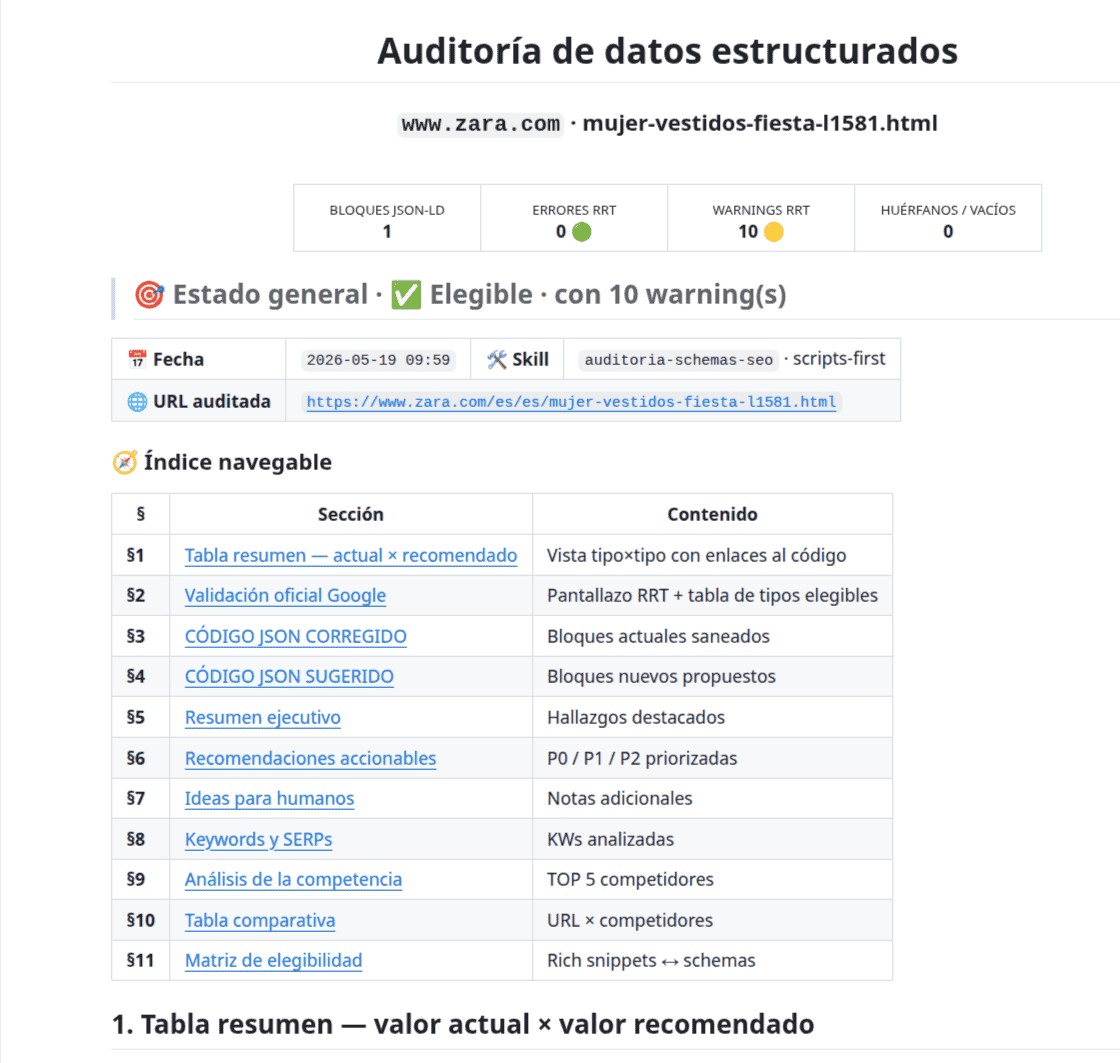
Task: Click the WARNINGS RRT label
Action: 761,210
